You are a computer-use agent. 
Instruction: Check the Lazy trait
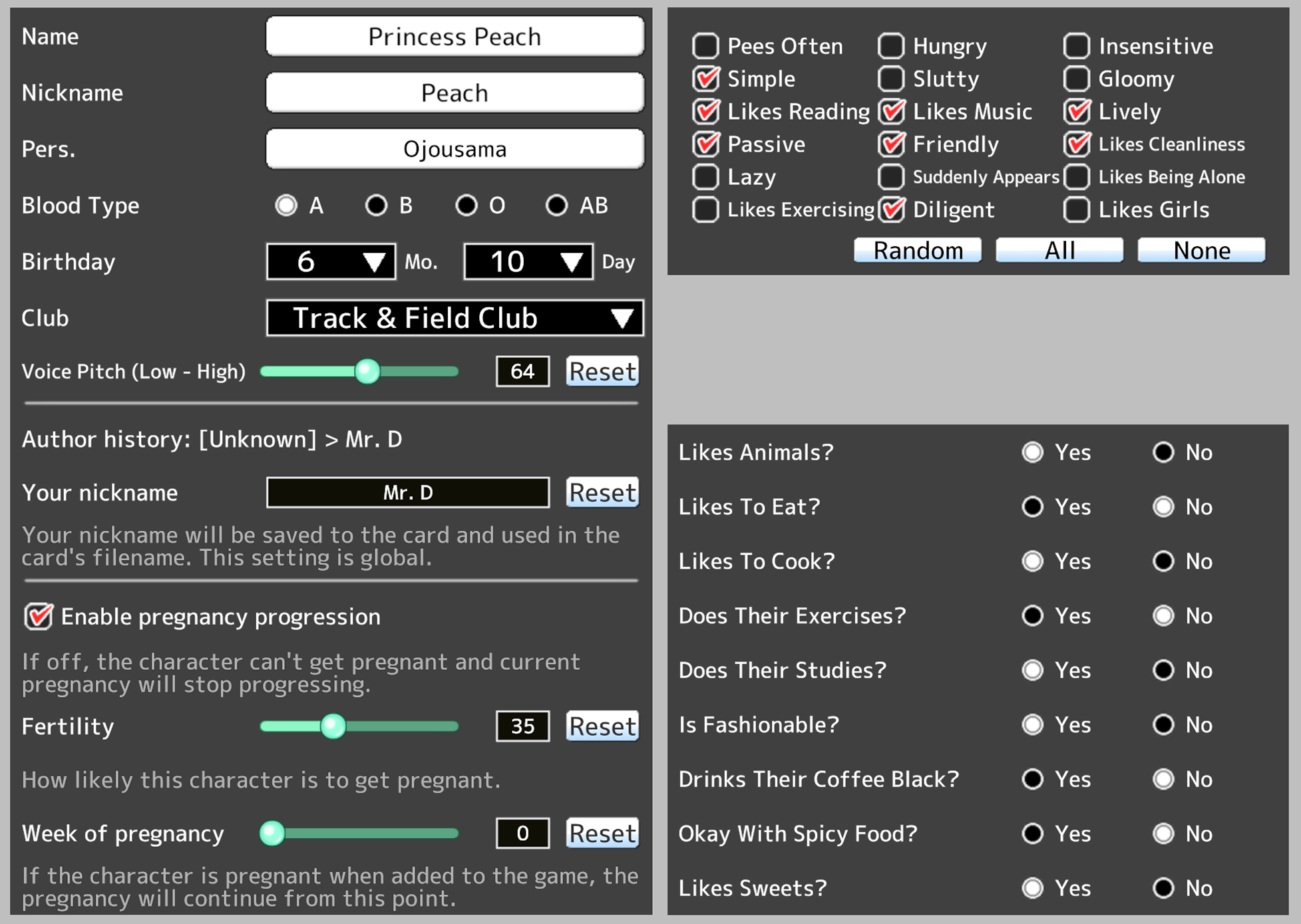705,177
